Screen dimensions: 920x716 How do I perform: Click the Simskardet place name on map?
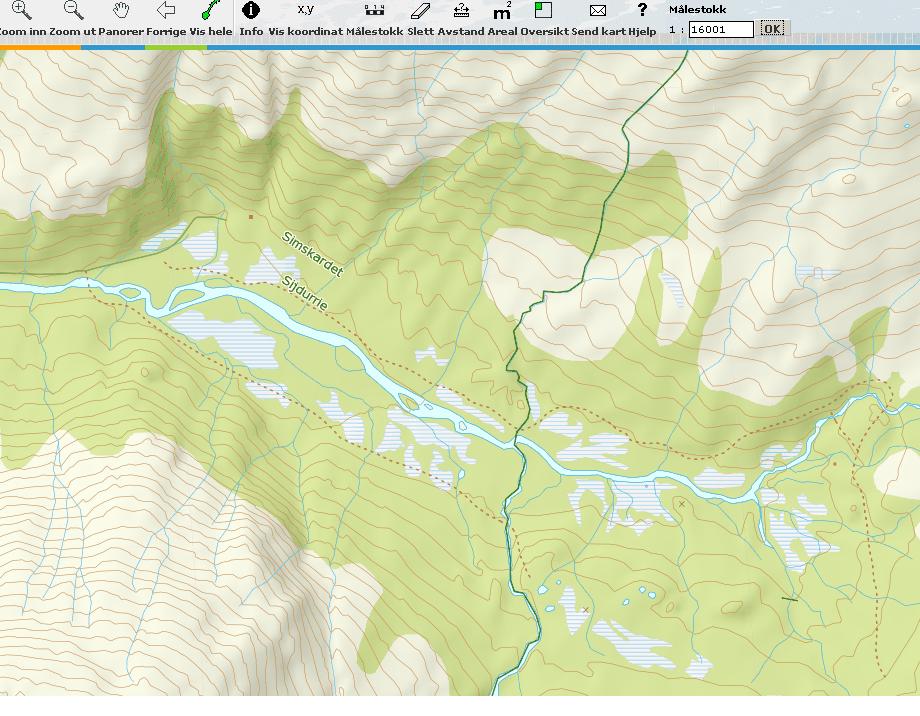(x=312, y=255)
